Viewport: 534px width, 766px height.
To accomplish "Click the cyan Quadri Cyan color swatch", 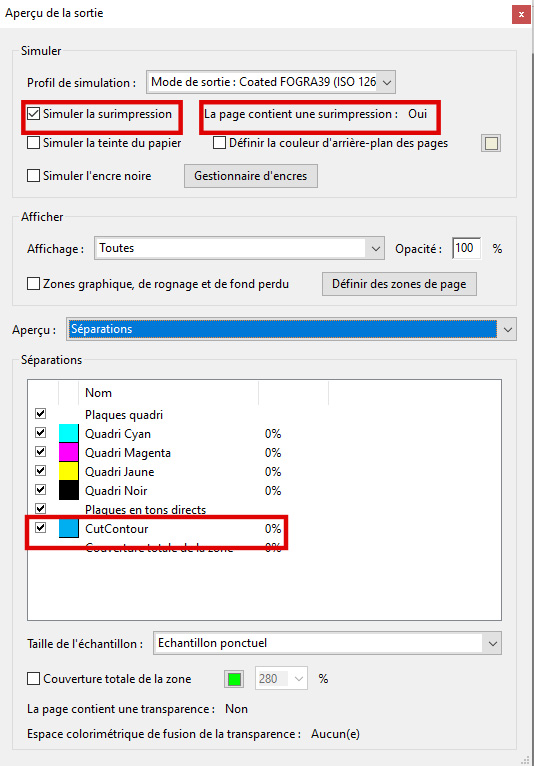I will point(68,433).
